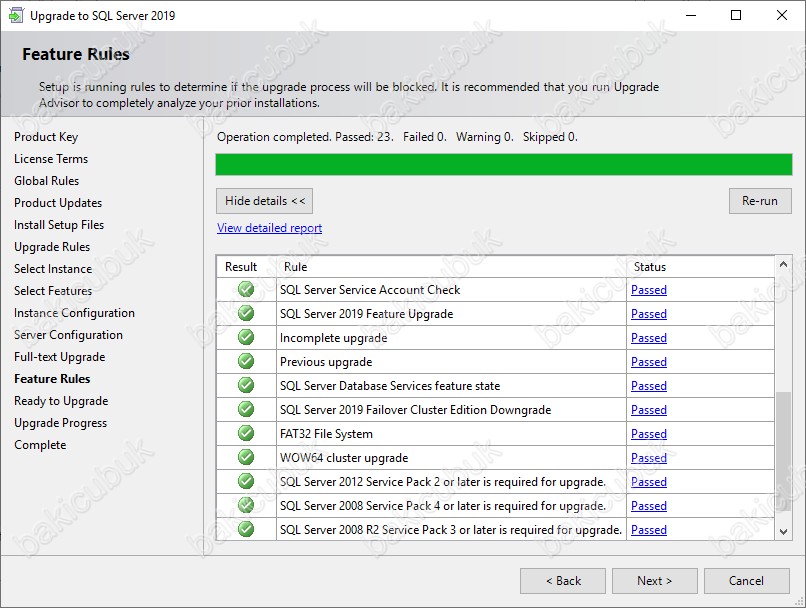Click the green progress bar
806x608 pixels.
point(504,164)
